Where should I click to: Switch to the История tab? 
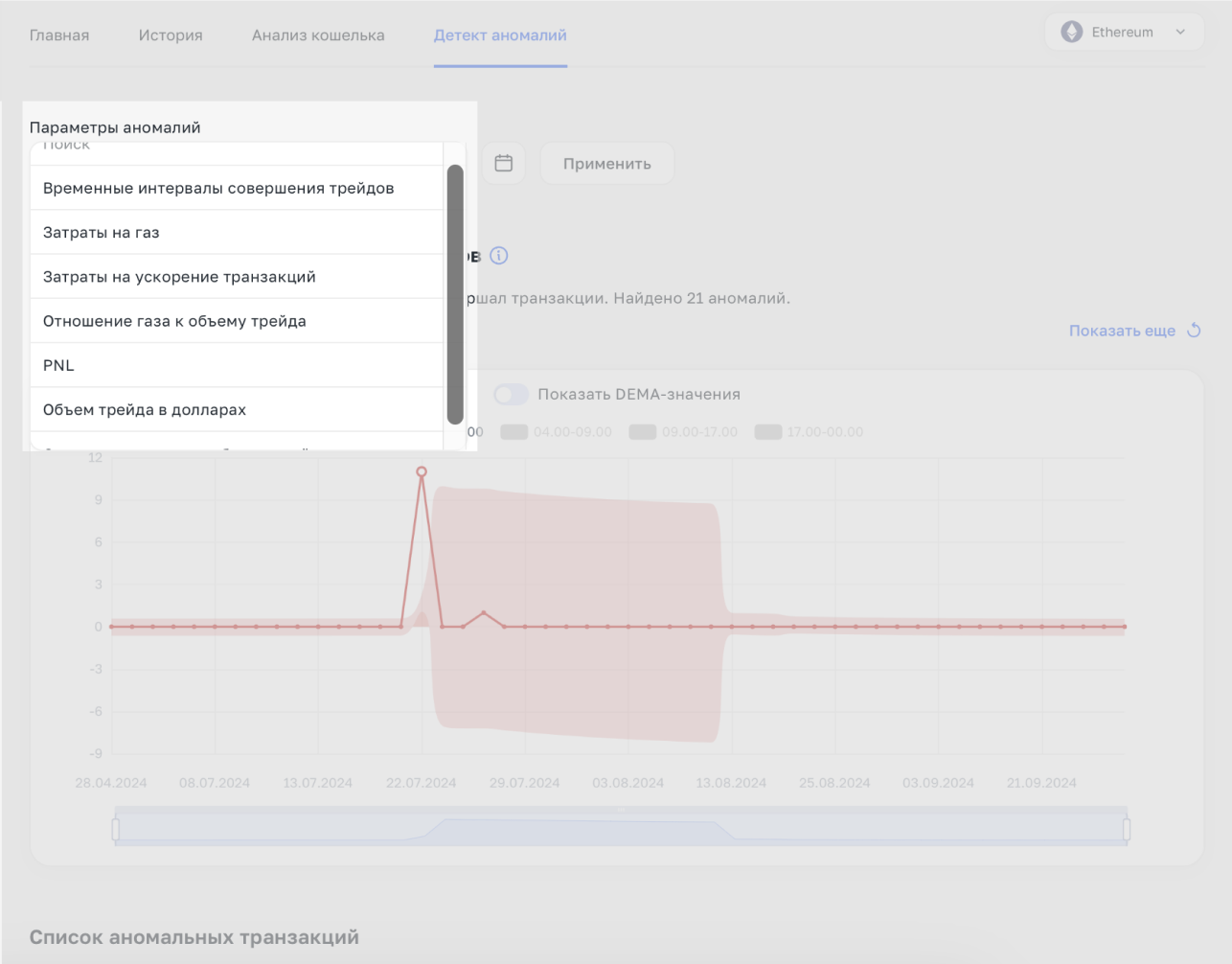point(171,35)
